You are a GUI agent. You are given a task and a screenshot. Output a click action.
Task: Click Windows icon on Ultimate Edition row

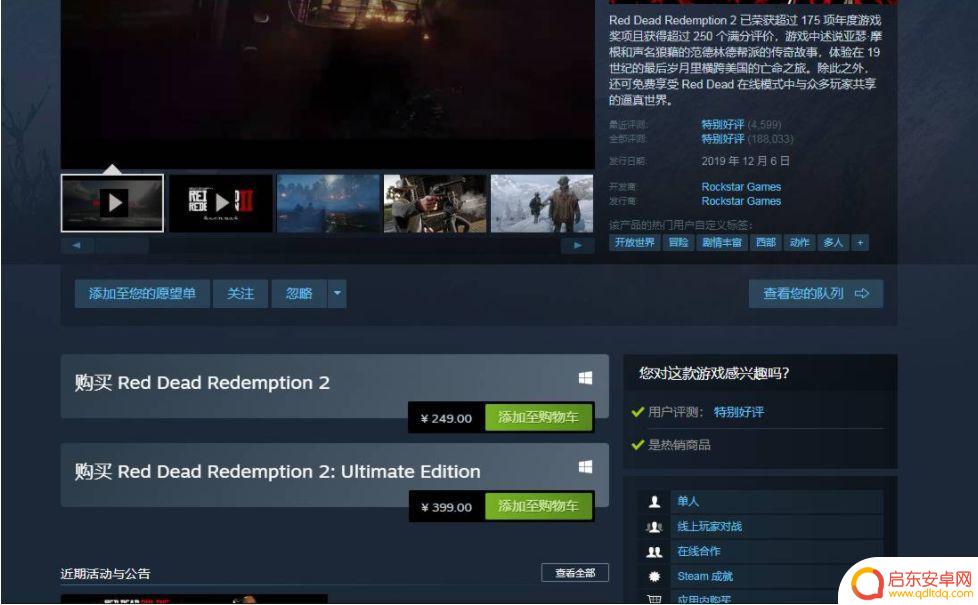coord(585,467)
